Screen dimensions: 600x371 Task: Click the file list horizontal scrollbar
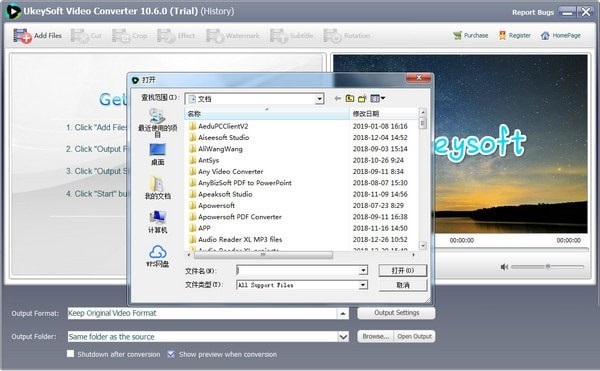(x=263, y=255)
